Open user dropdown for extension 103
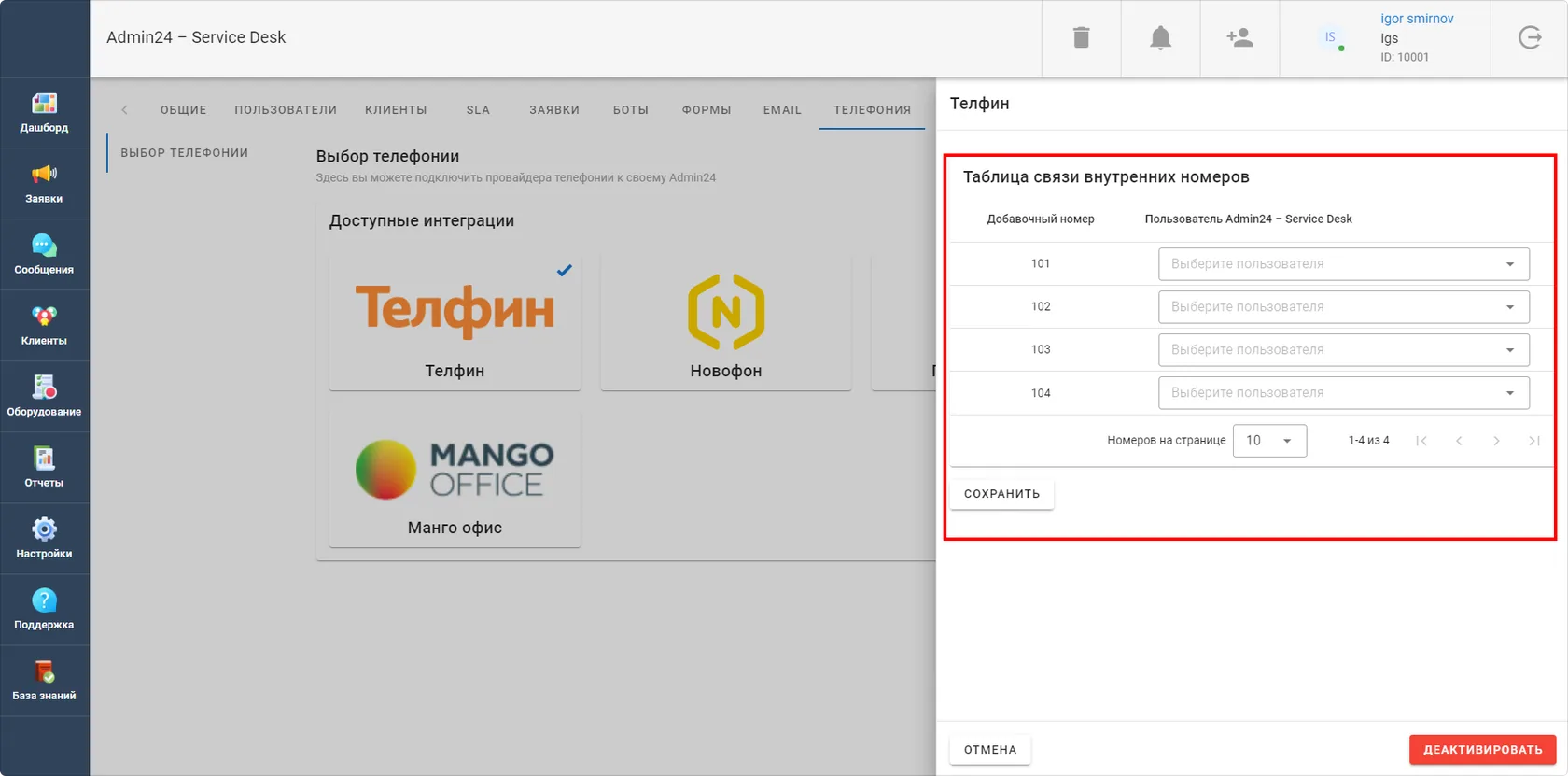Viewport: 1568px width, 776px height. click(1343, 350)
